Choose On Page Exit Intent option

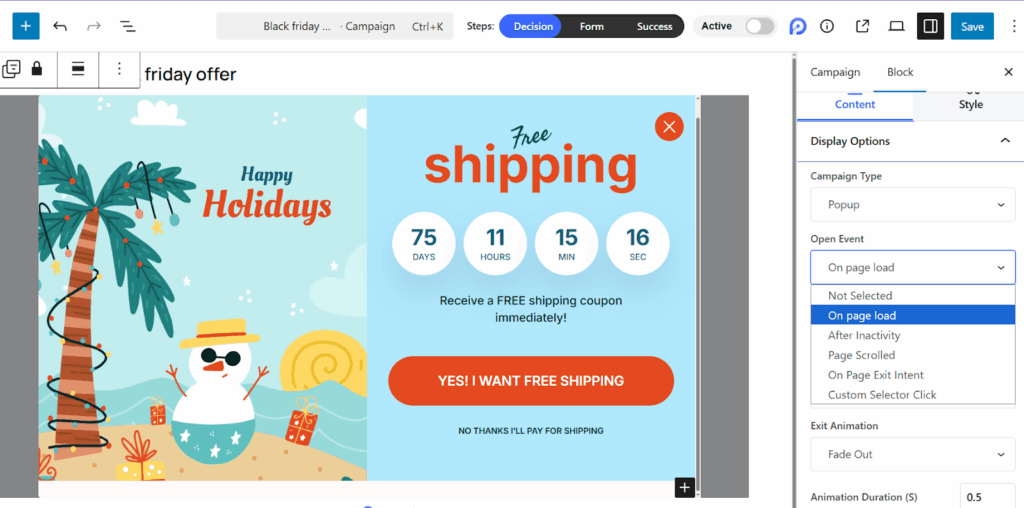coord(875,375)
